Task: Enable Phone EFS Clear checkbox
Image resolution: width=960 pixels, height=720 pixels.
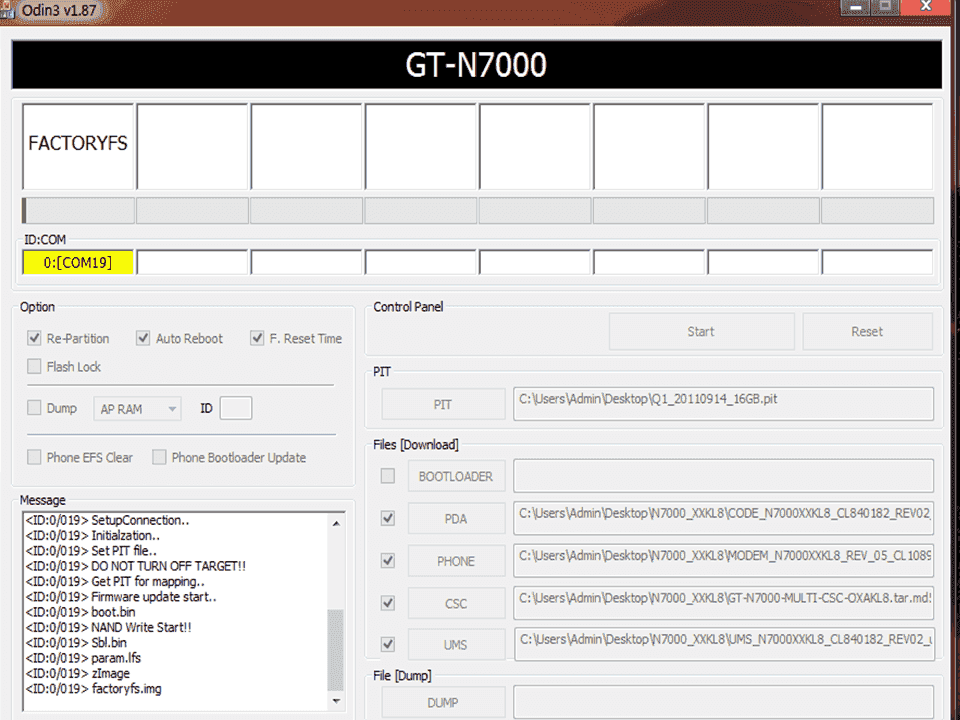Action: pos(34,457)
